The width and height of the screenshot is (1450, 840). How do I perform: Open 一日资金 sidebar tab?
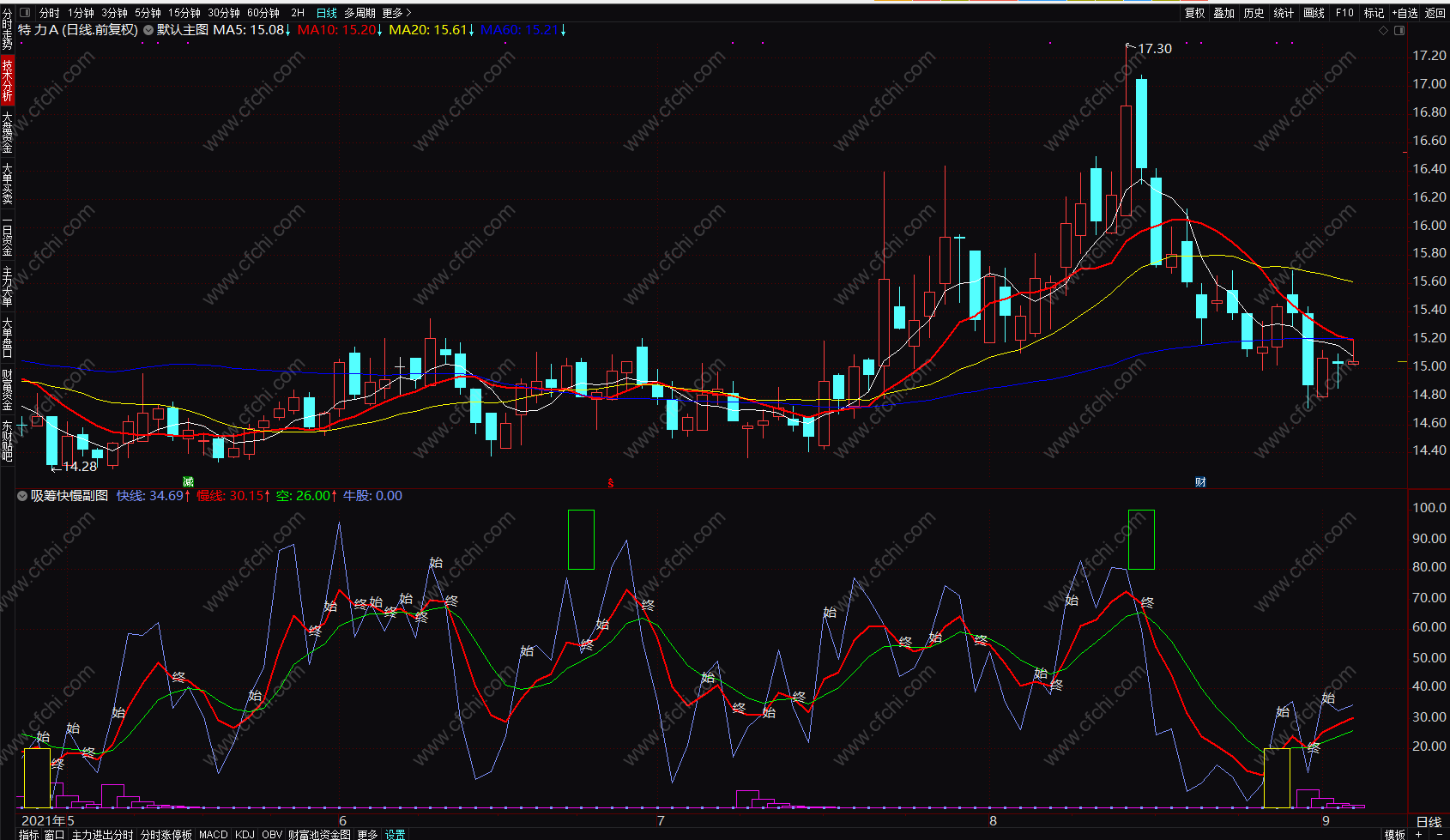click(x=7, y=236)
